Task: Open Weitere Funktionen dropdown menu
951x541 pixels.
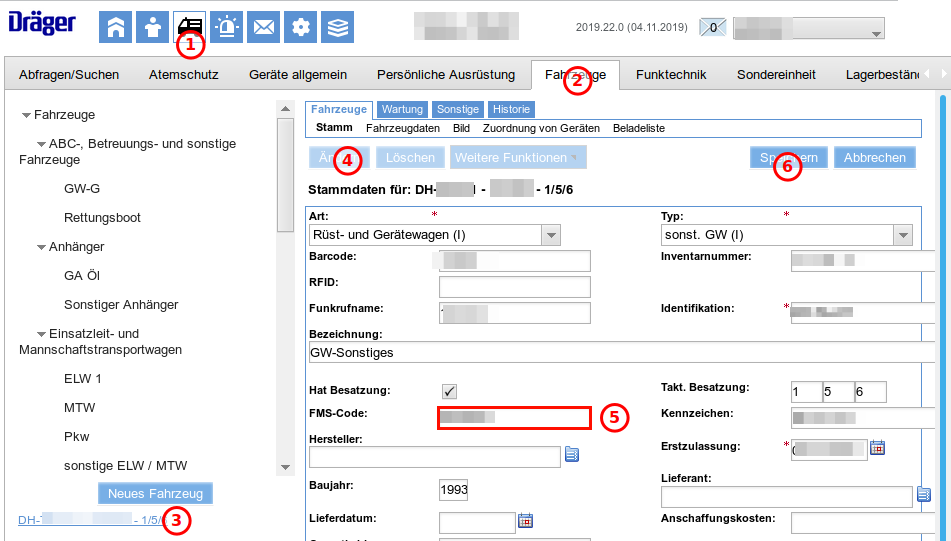Action: pyautogui.click(x=518, y=158)
